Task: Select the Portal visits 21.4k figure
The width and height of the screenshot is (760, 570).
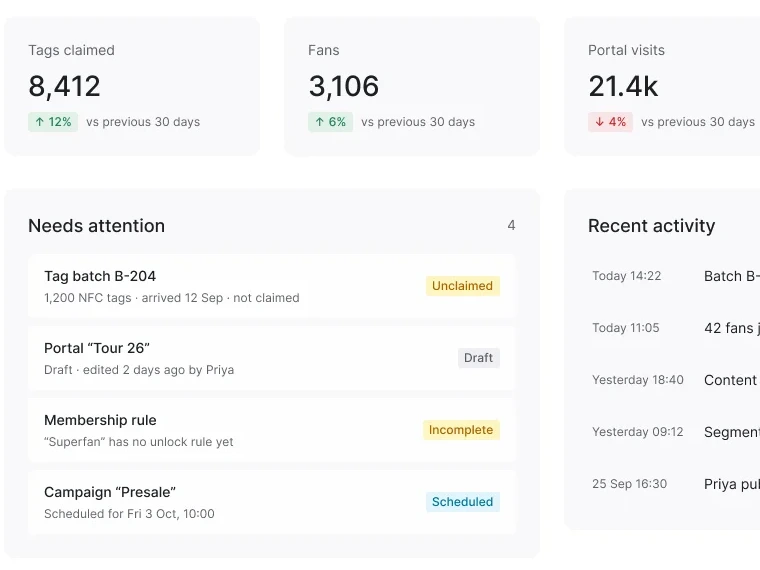Action: click(x=623, y=86)
